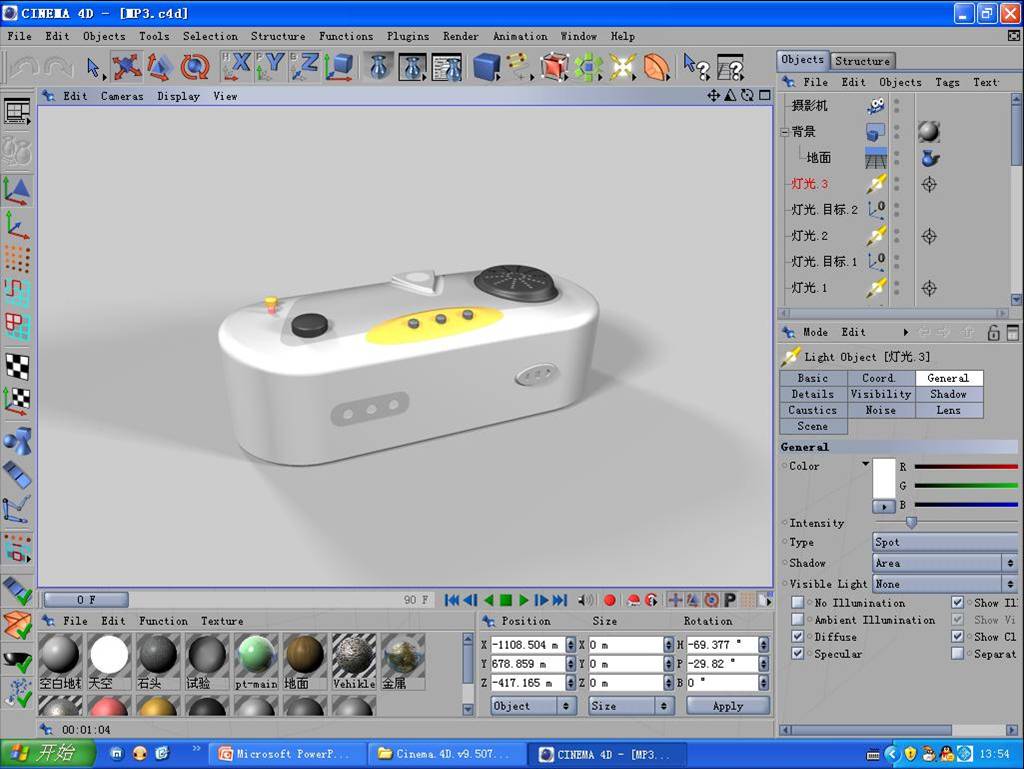Switch to the Structure tab

coord(862,61)
